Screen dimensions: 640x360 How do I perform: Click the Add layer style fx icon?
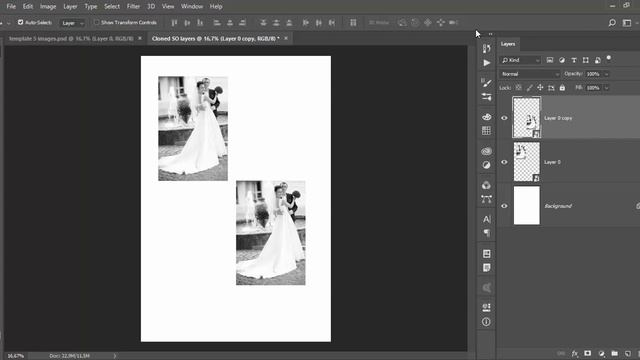(575, 353)
